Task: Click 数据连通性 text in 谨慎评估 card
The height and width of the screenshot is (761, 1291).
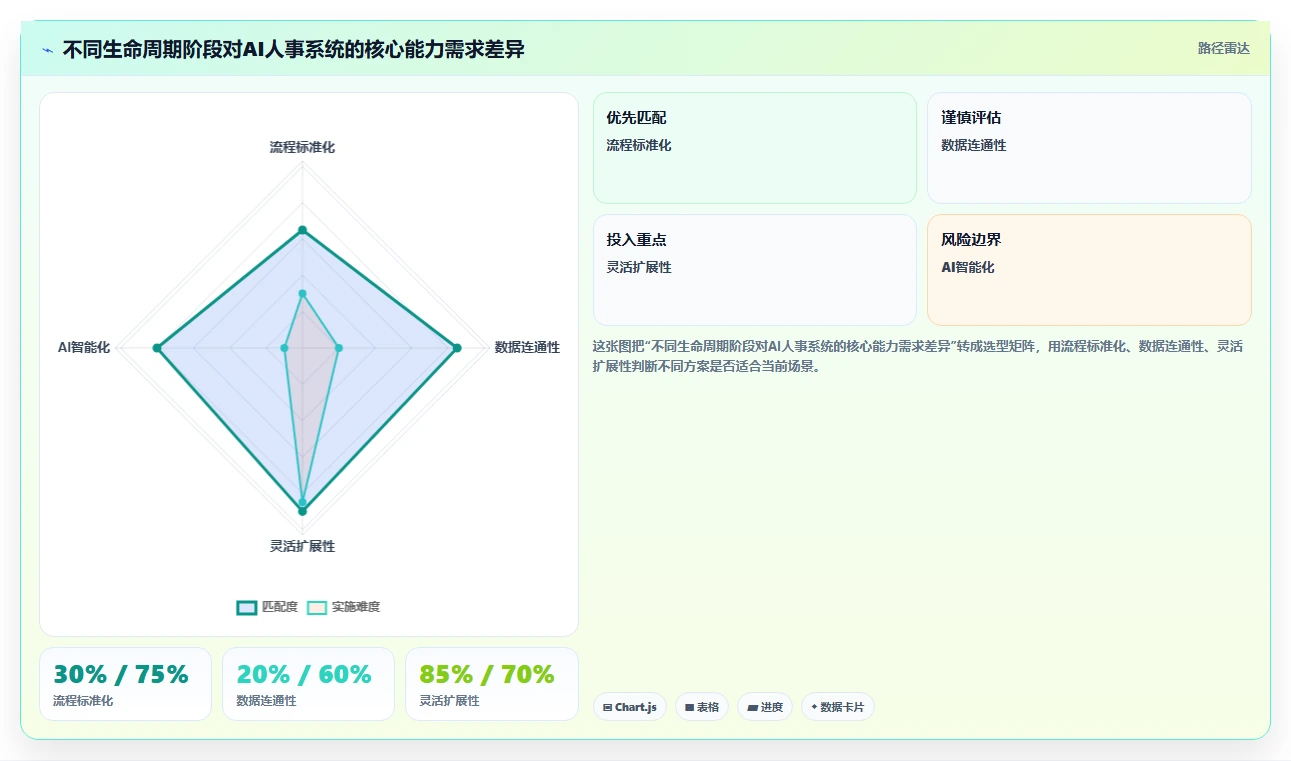Action: click(974, 145)
